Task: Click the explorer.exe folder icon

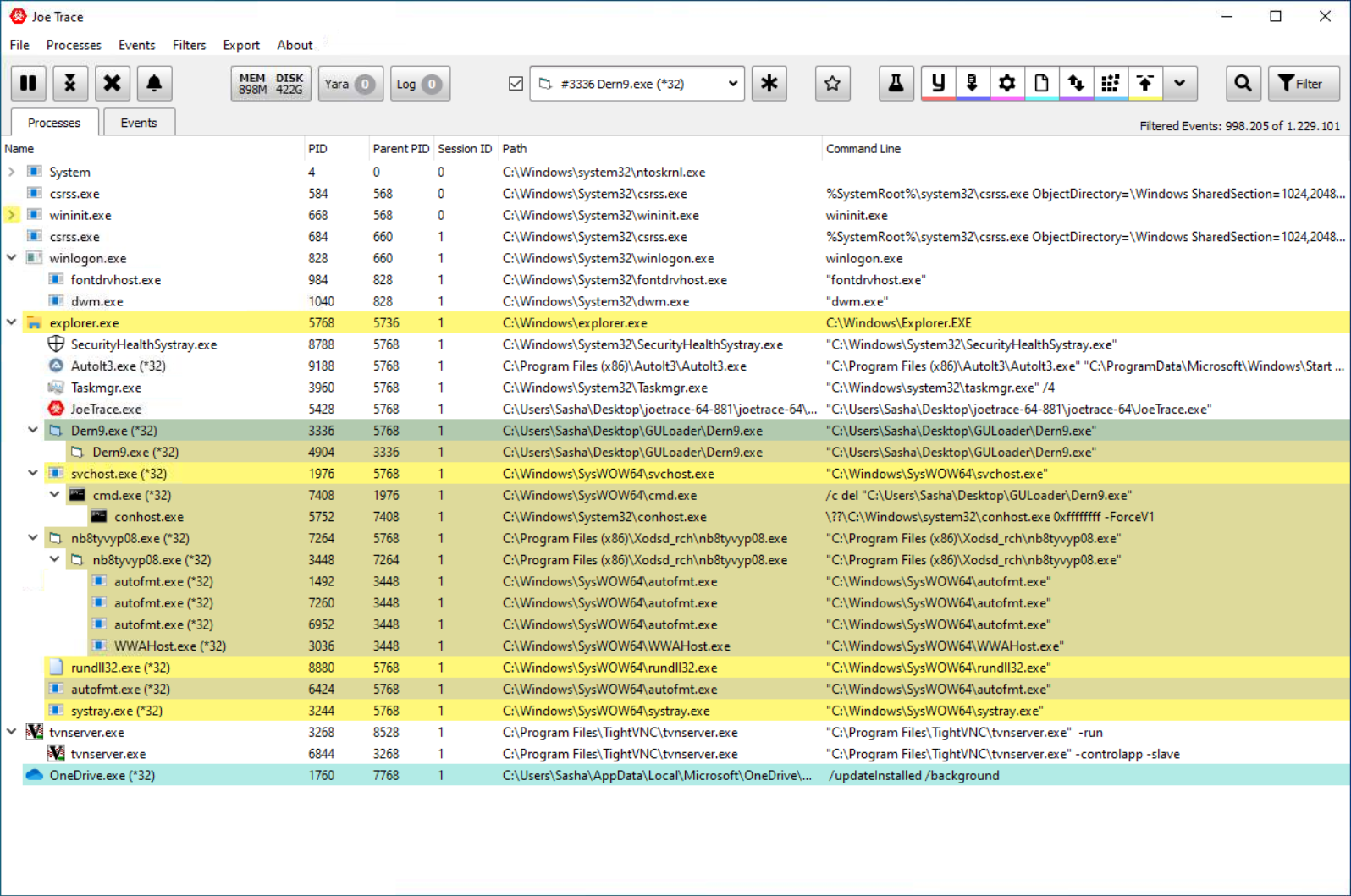Action: tap(34, 322)
